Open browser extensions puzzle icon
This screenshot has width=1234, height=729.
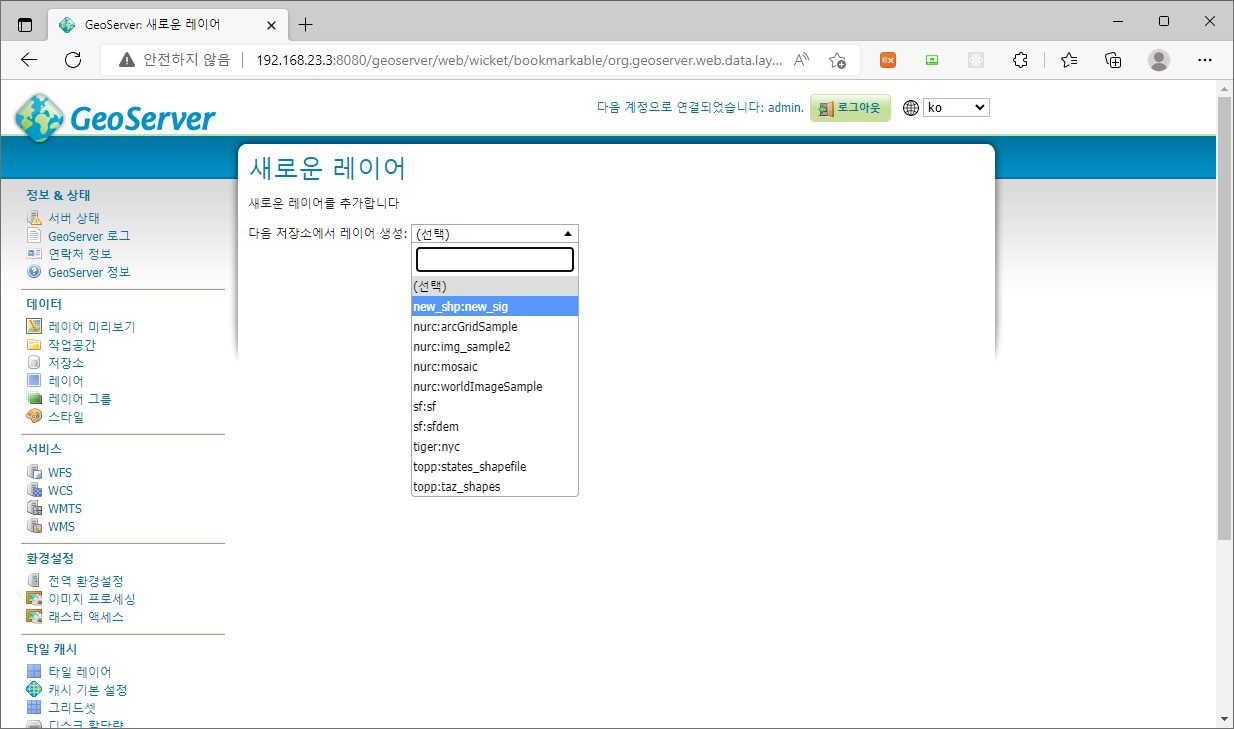(1020, 60)
